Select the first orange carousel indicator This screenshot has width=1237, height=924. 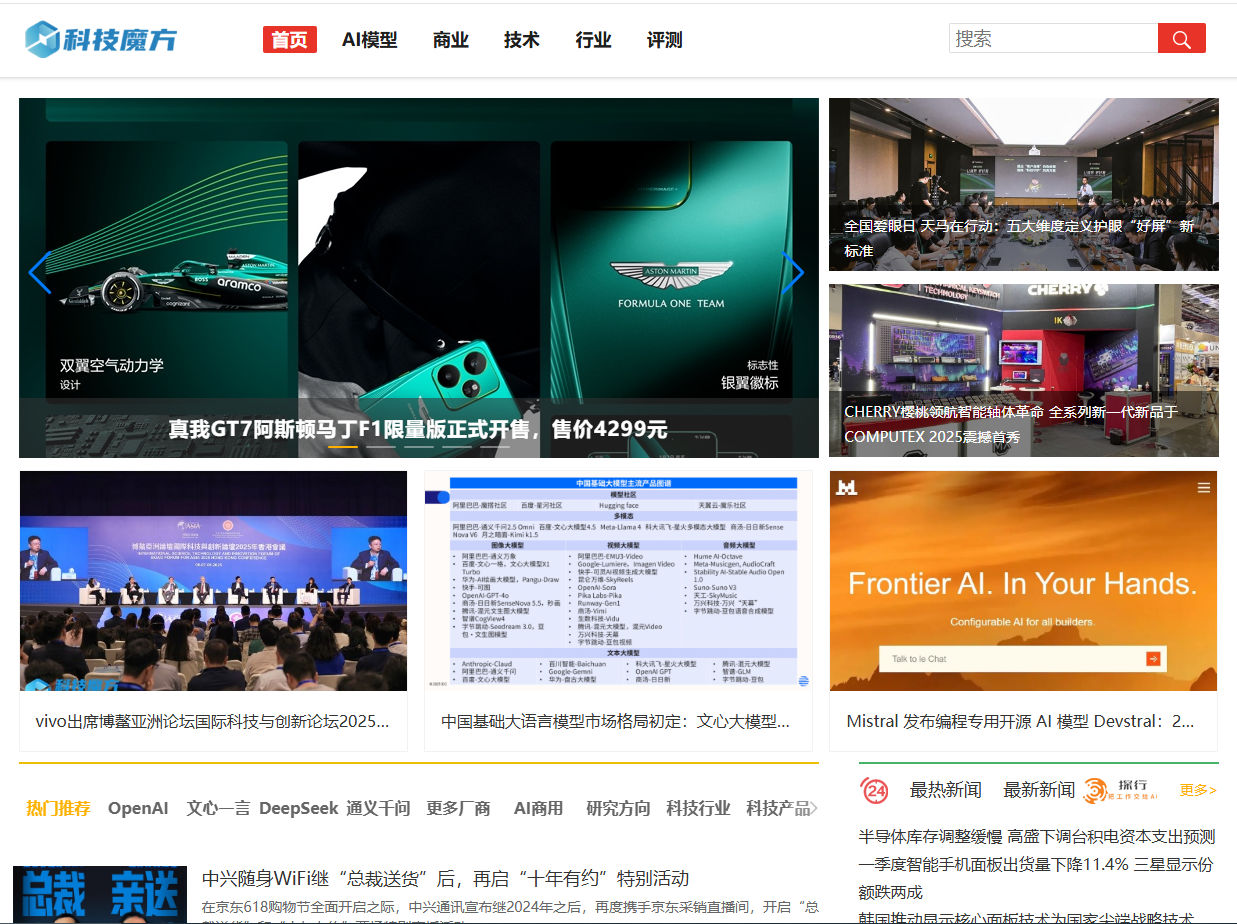coord(343,447)
